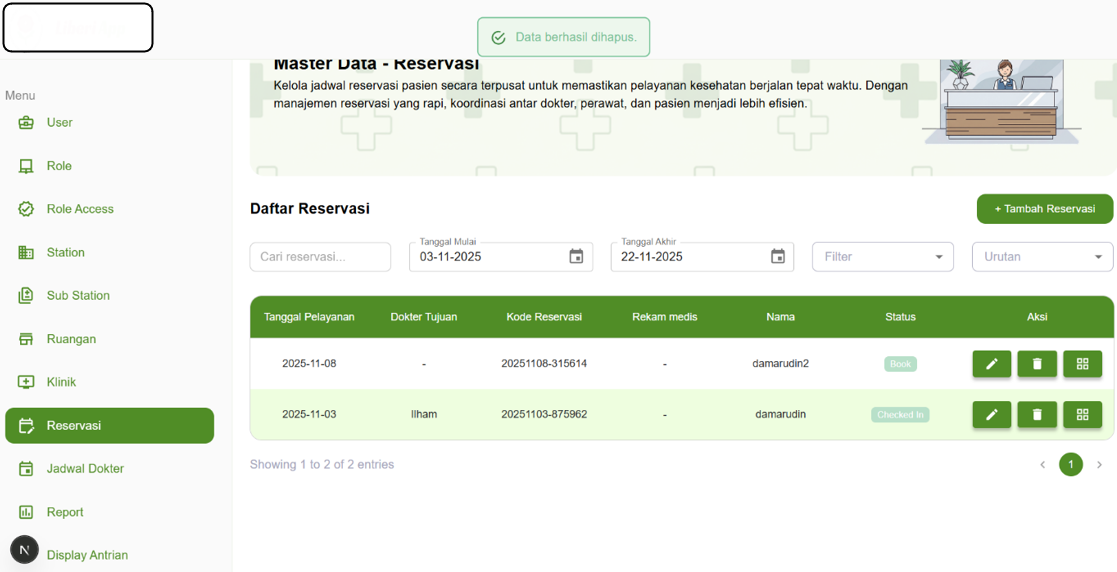Go to the Station menu

[x=109, y=252]
